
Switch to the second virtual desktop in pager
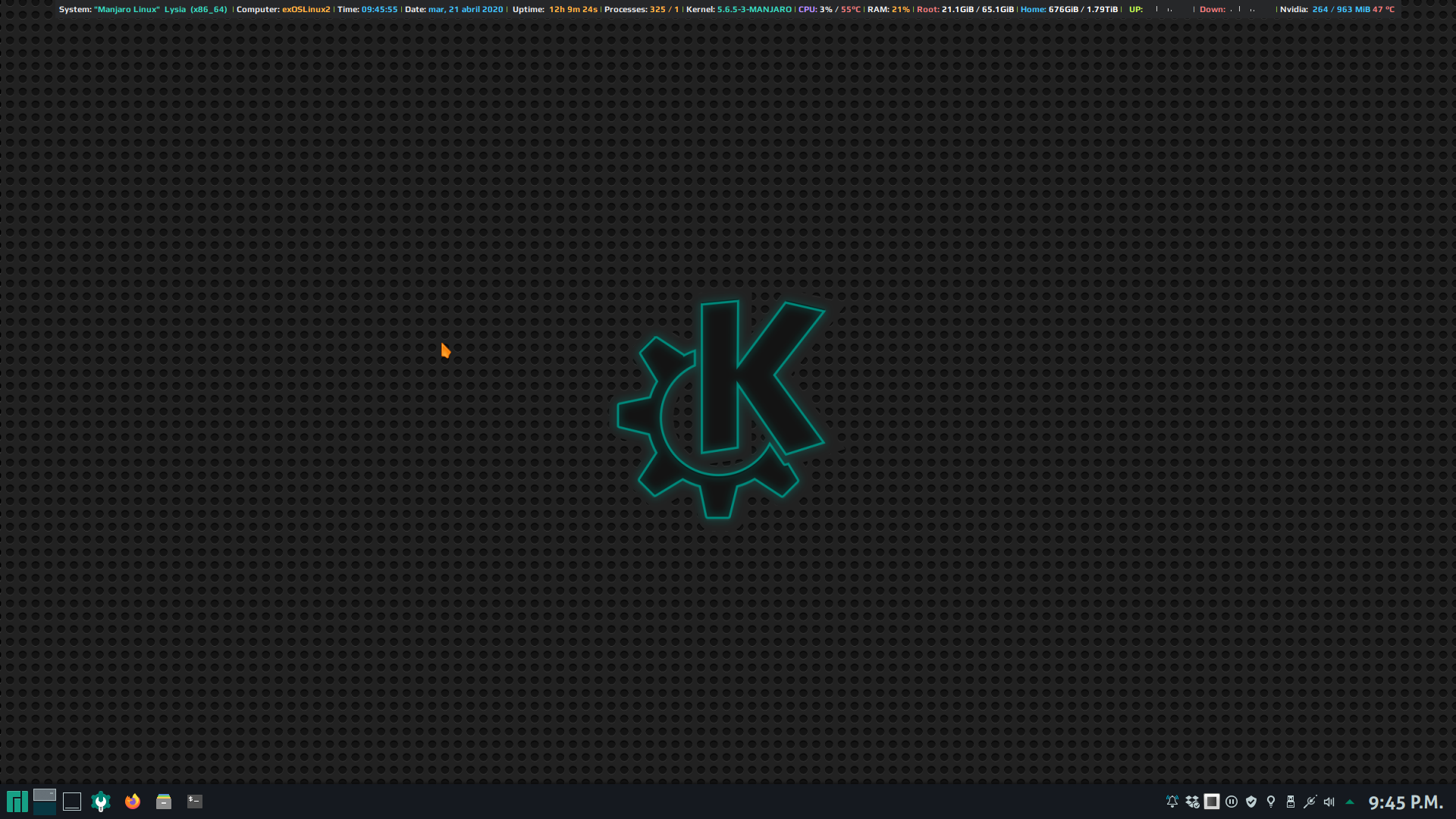click(45, 808)
